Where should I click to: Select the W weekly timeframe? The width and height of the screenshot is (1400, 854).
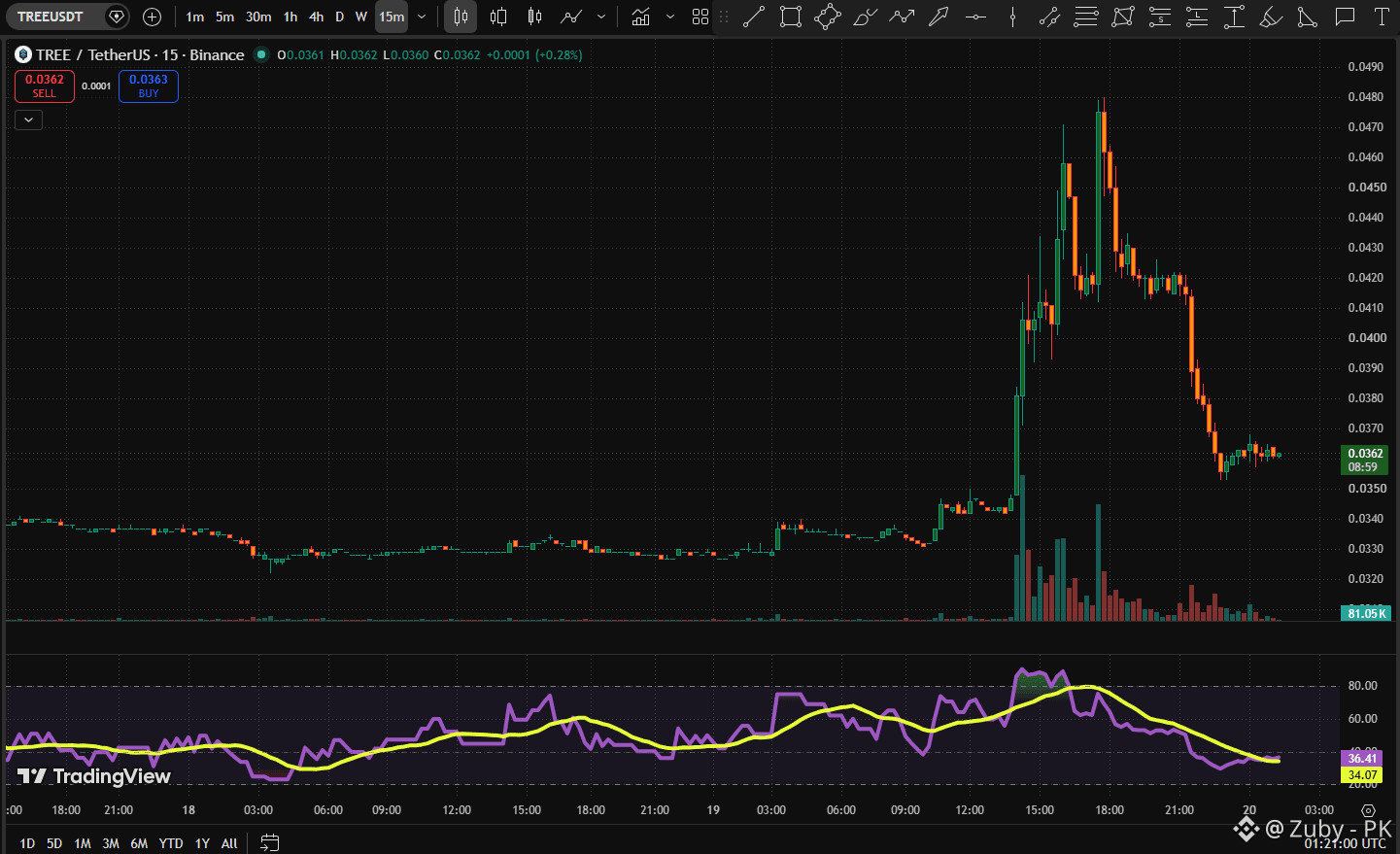(x=361, y=17)
